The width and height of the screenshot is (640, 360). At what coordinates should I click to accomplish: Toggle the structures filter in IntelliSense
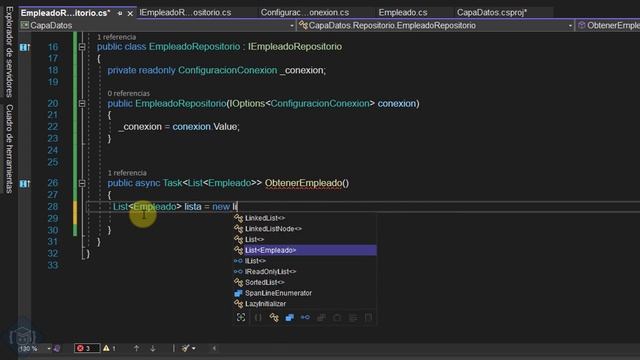click(x=289, y=318)
